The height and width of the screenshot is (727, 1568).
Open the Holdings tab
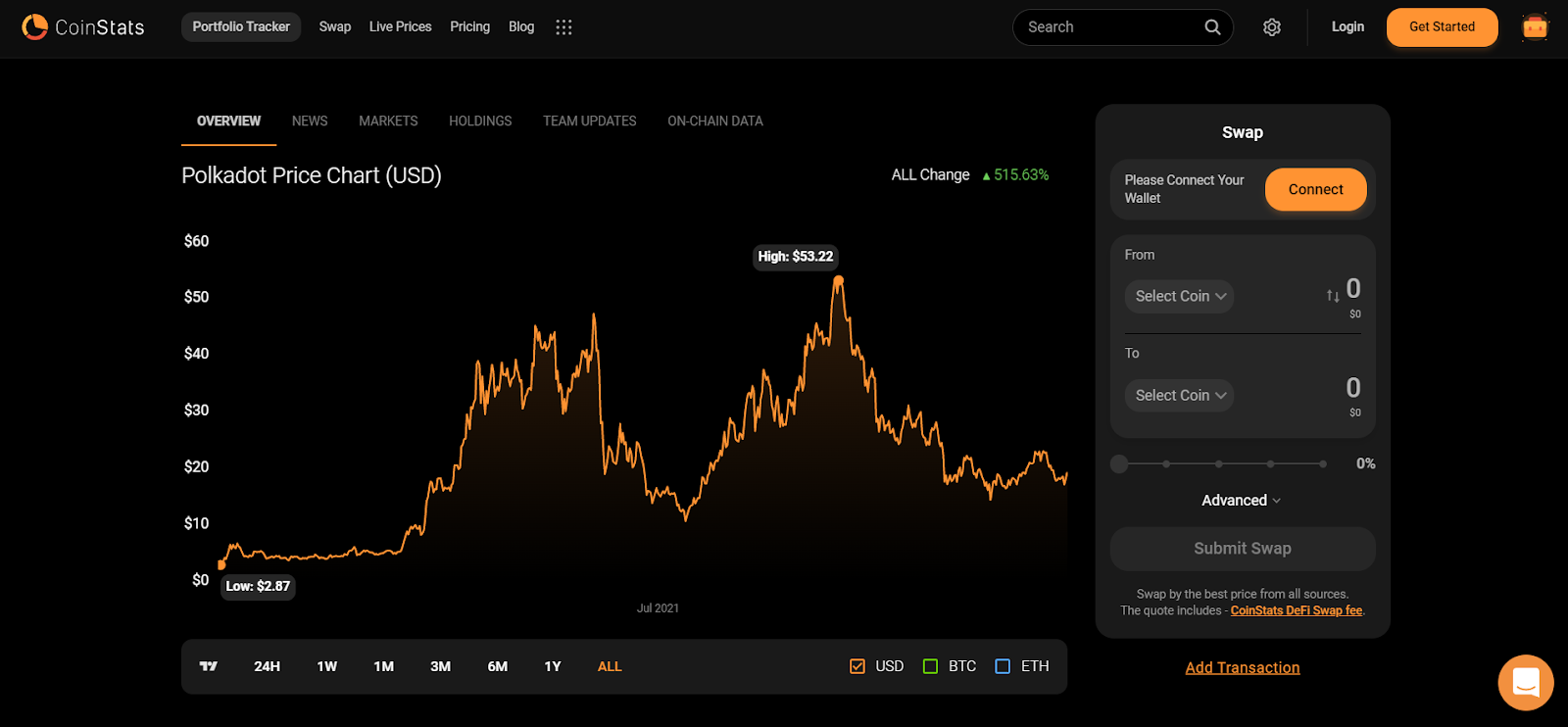click(x=480, y=121)
